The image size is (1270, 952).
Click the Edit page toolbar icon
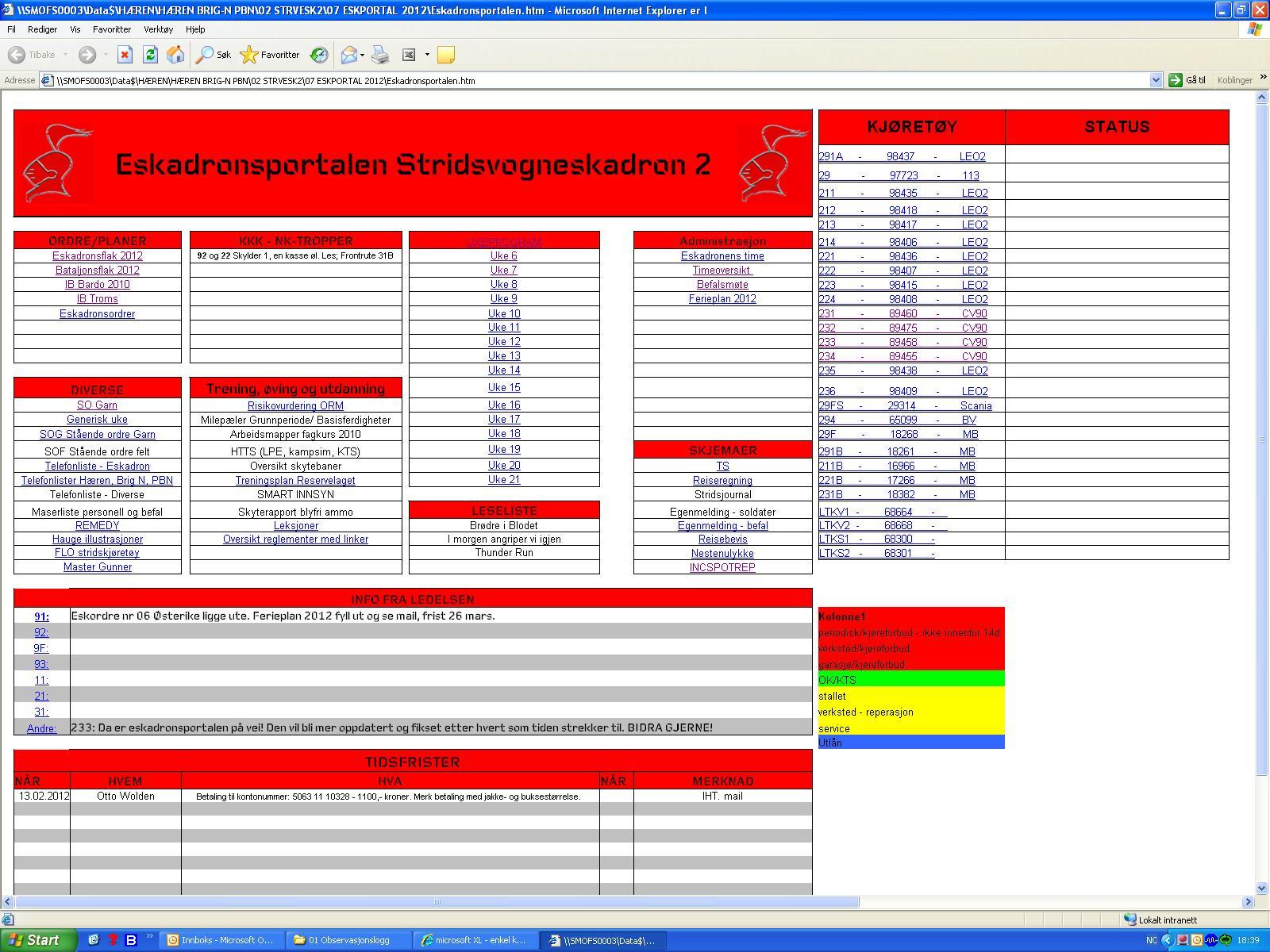click(x=409, y=55)
